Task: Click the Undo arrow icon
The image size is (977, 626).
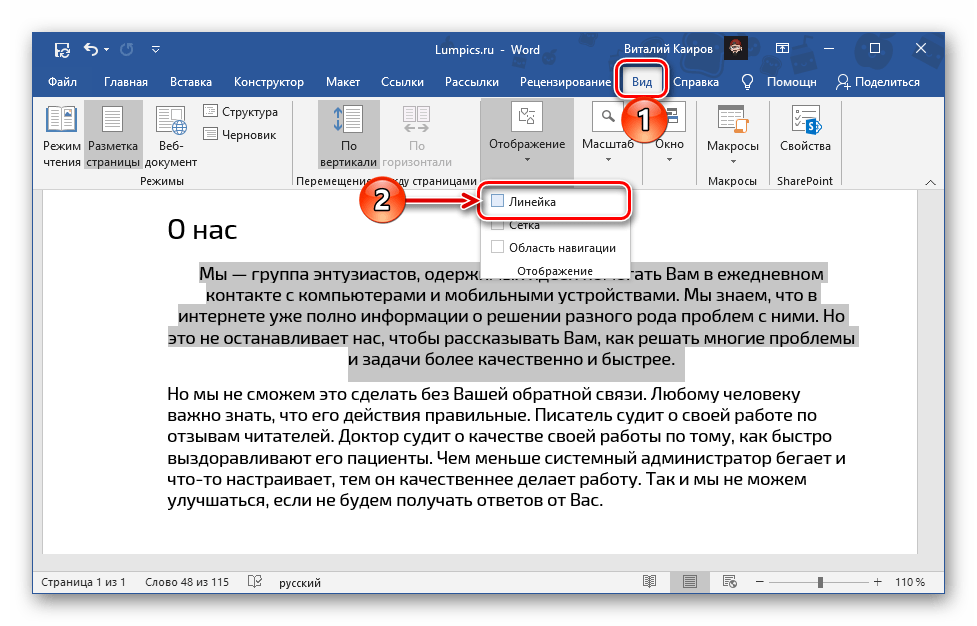Action: coord(92,48)
